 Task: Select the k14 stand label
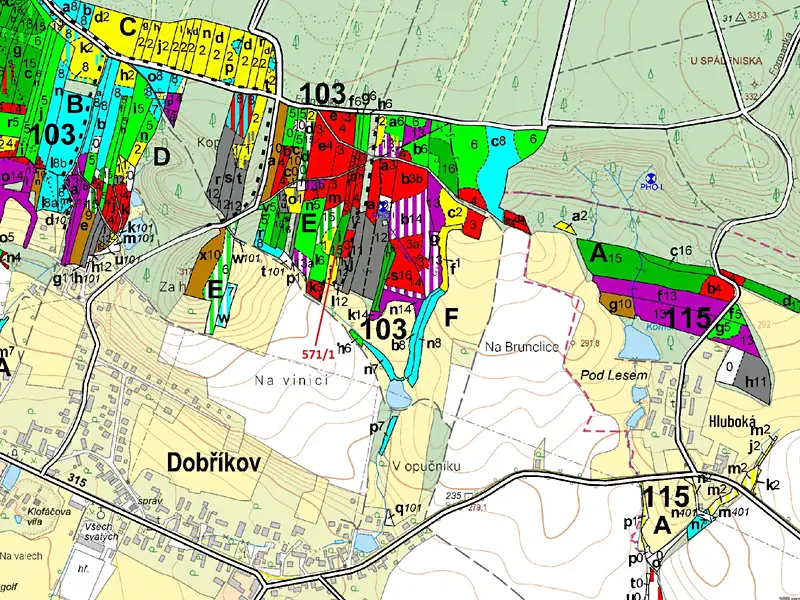[358, 315]
